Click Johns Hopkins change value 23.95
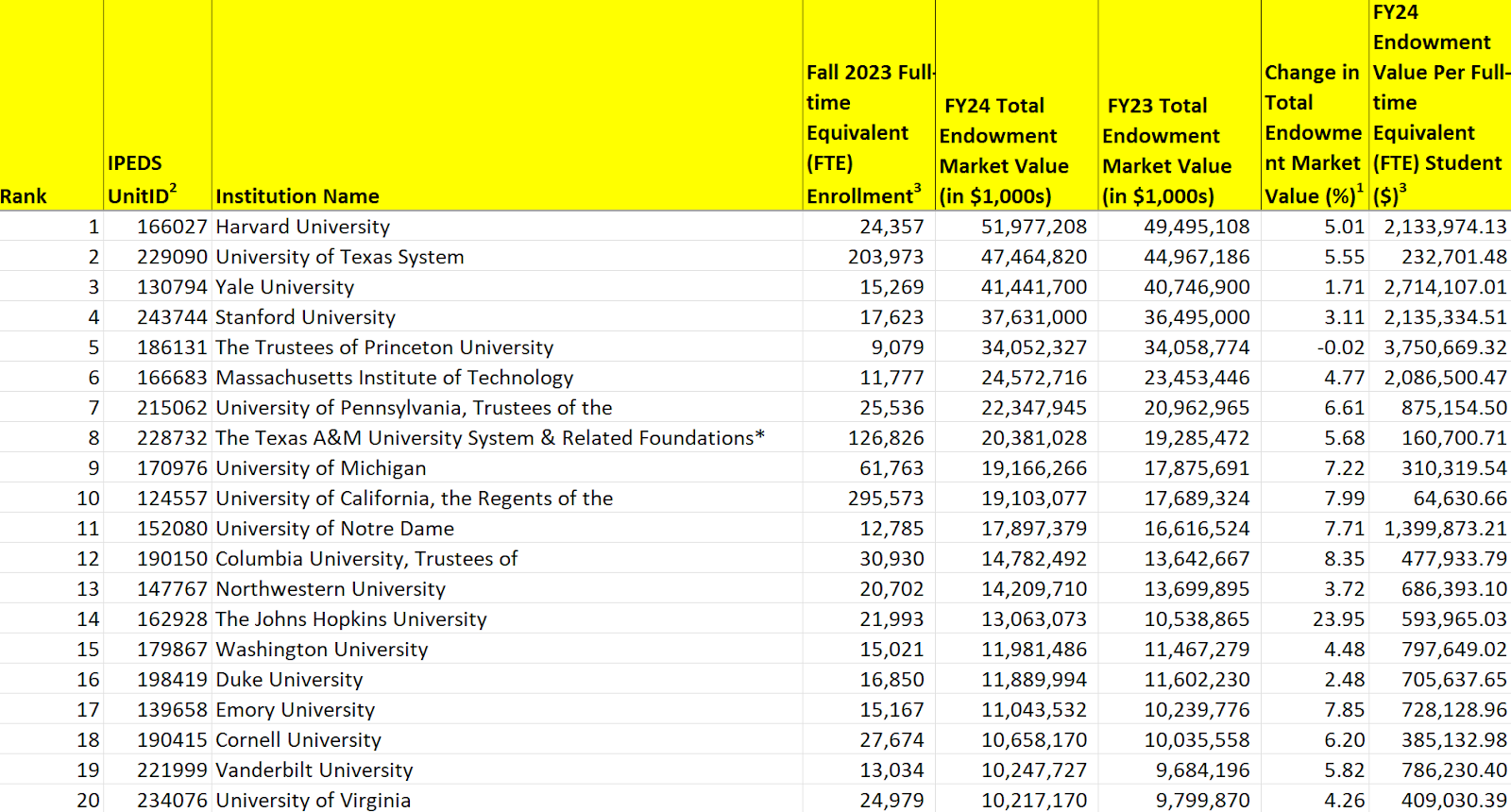1511x812 pixels. pyautogui.click(x=1315, y=618)
